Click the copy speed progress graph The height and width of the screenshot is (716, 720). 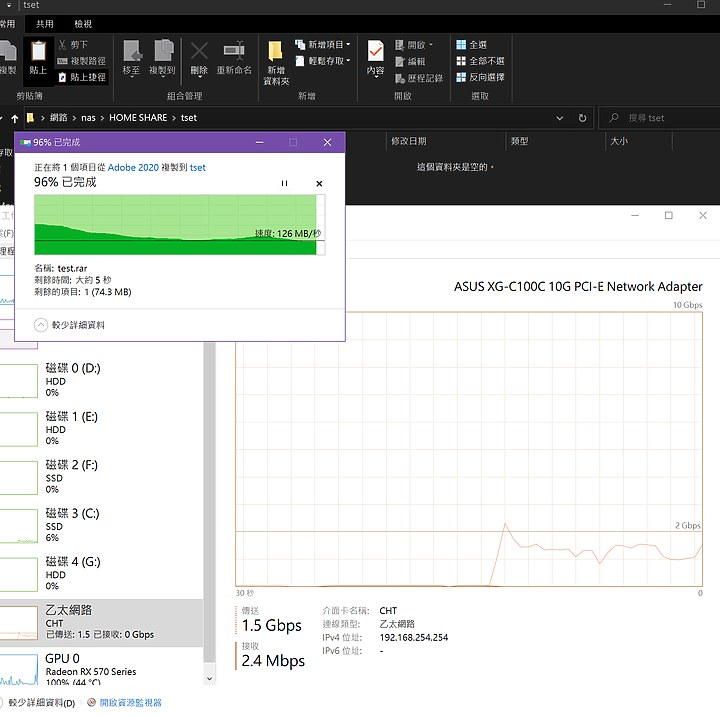click(180, 225)
